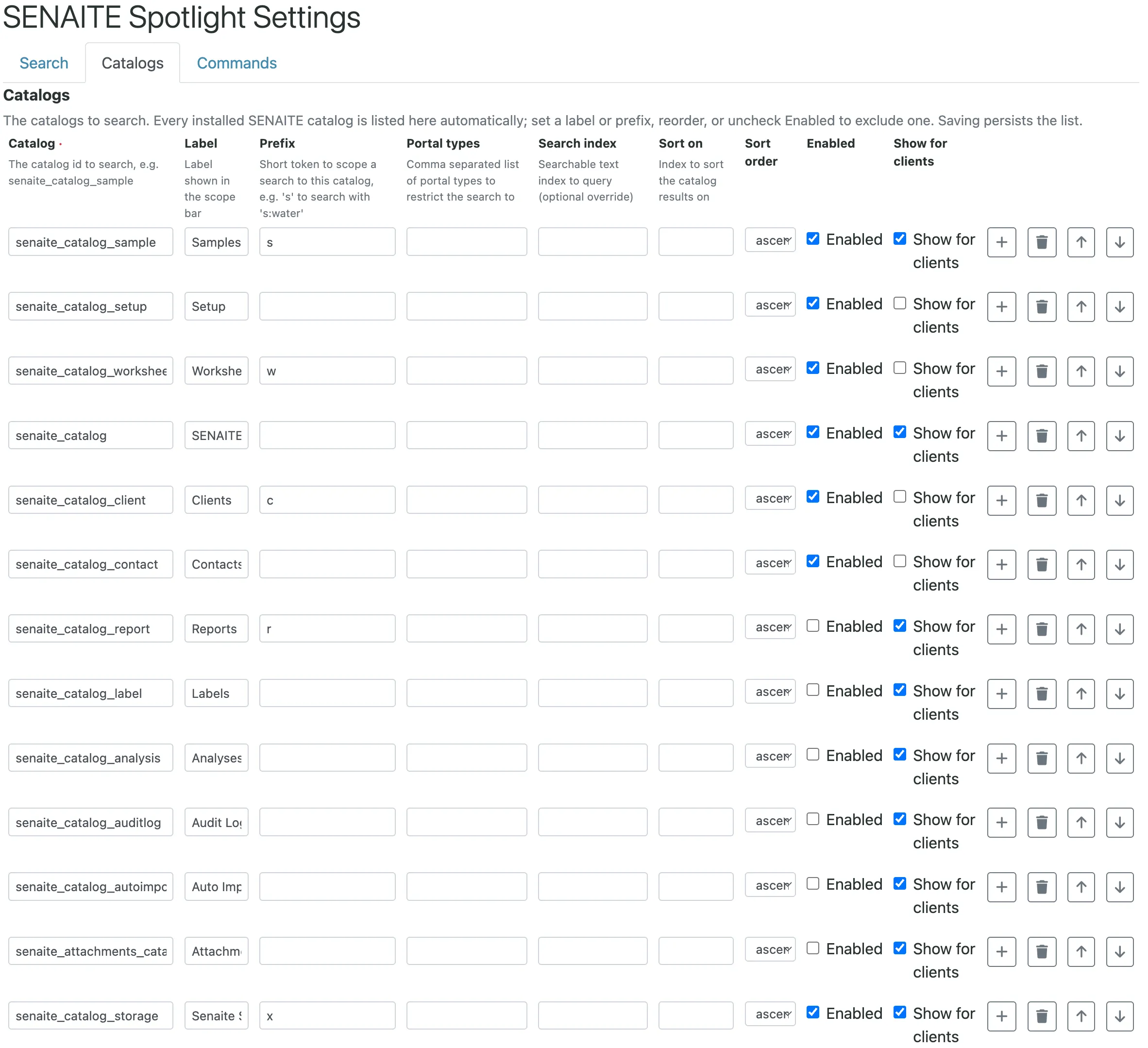
Task: Uncheck Enabled for senaite_catalog_storage
Action: tap(812, 1012)
